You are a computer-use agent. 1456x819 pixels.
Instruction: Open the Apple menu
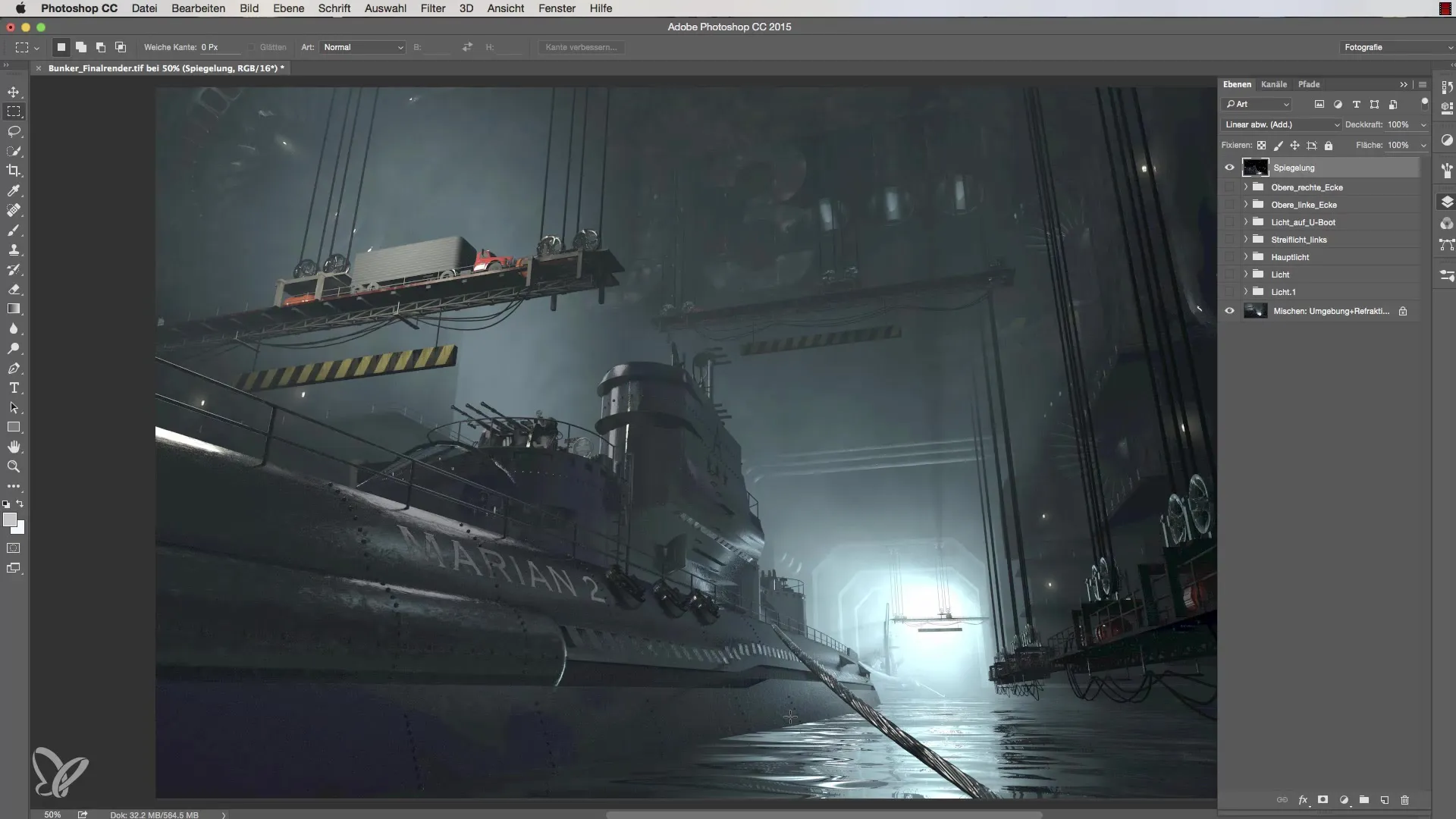[x=20, y=8]
